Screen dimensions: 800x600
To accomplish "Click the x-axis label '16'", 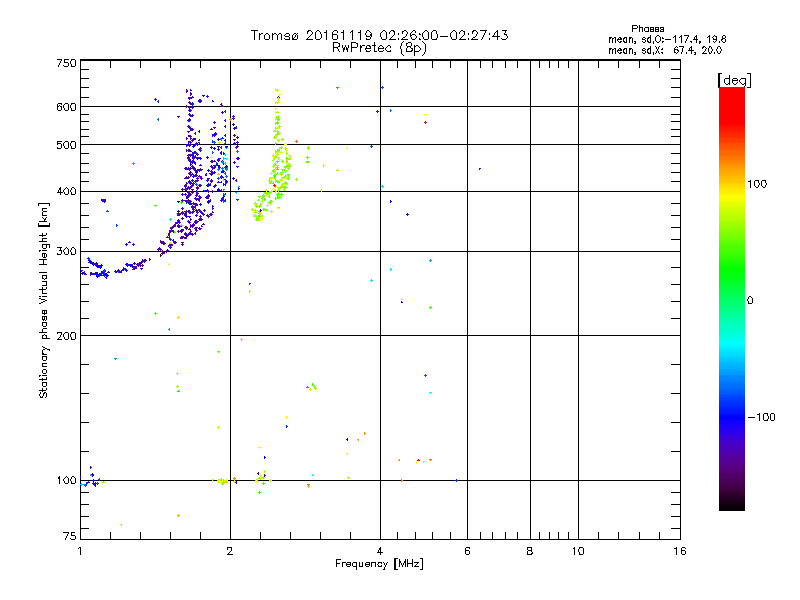I will tap(680, 551).
